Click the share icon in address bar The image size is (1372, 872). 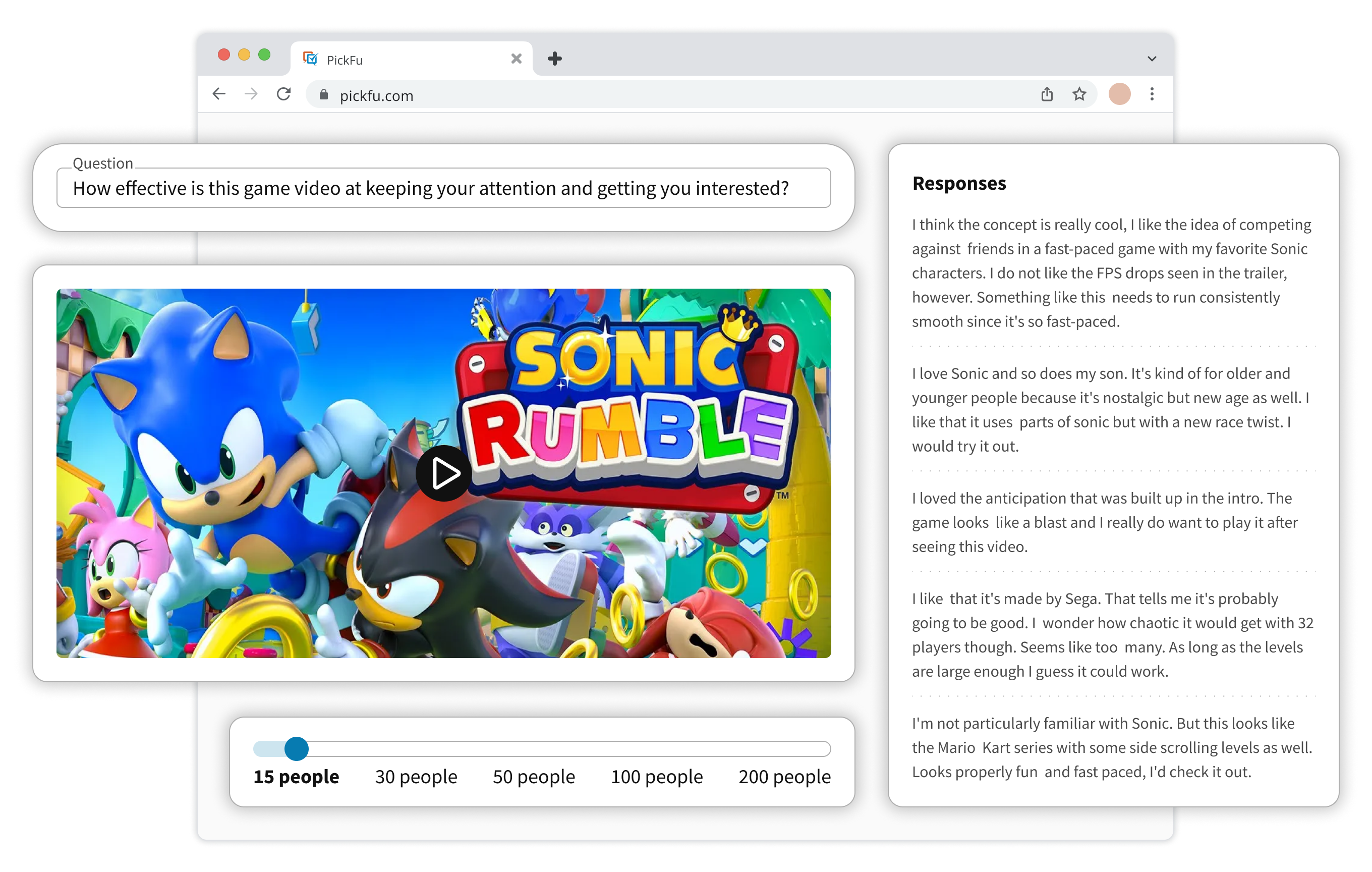click(1047, 94)
